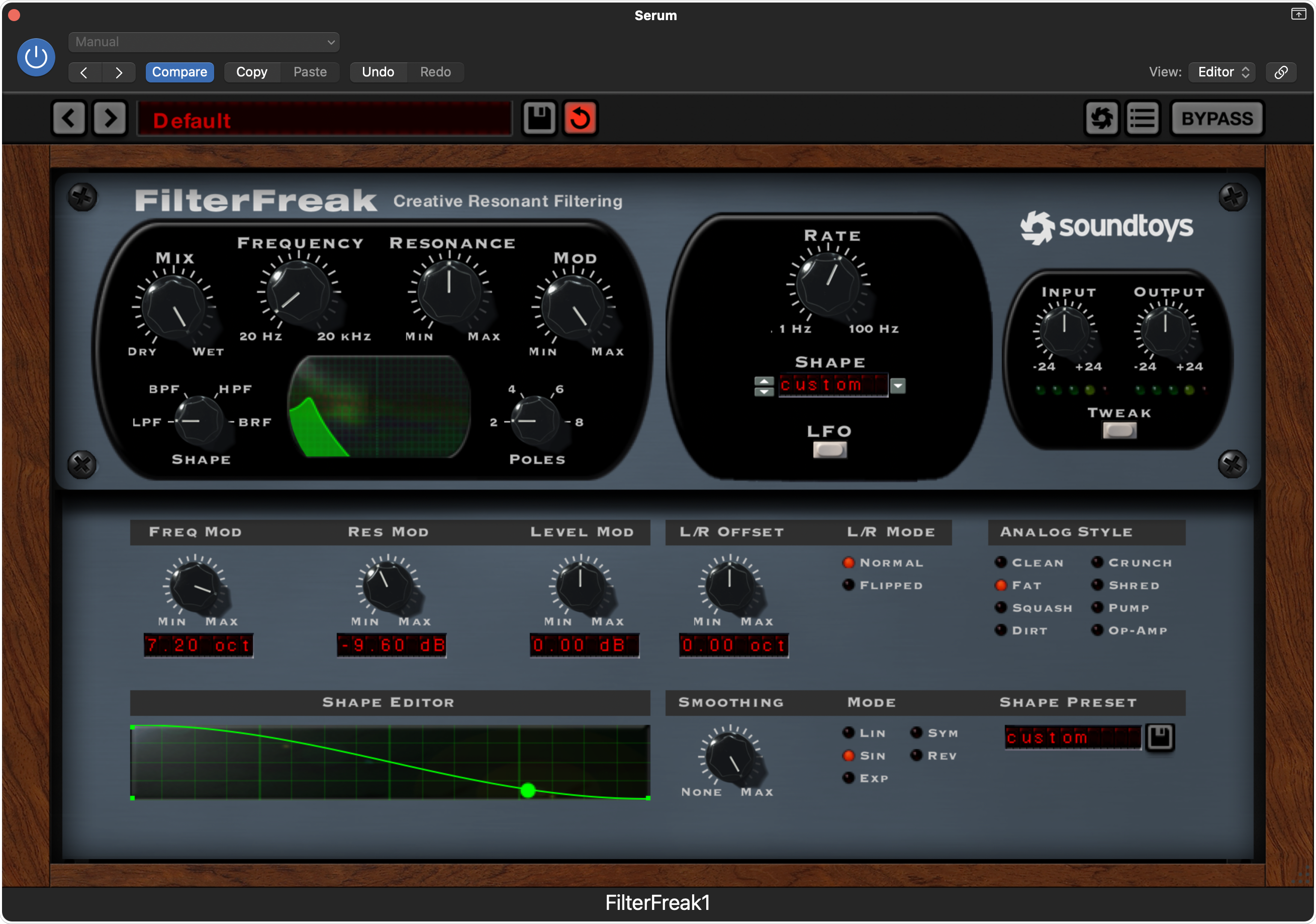1316x924 pixels.
Task: Click the Compare button
Action: coord(180,72)
